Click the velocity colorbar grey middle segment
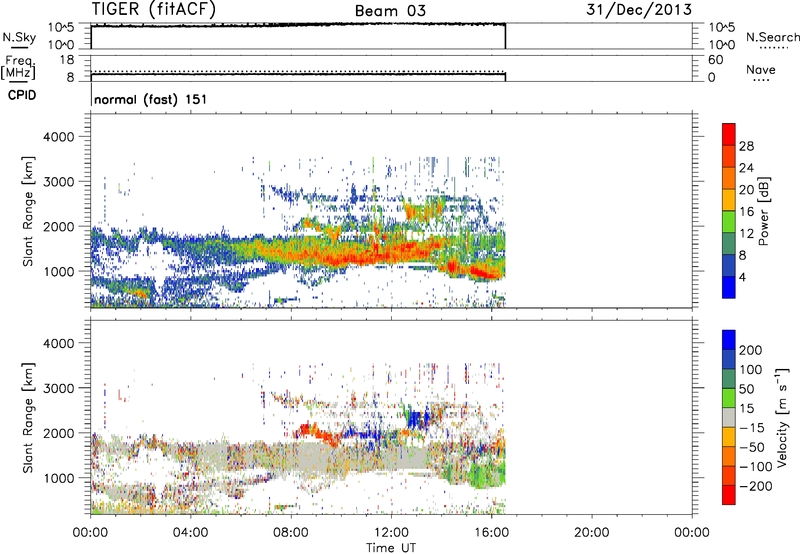Image resolution: width=800 pixels, height=554 pixels. click(x=729, y=417)
